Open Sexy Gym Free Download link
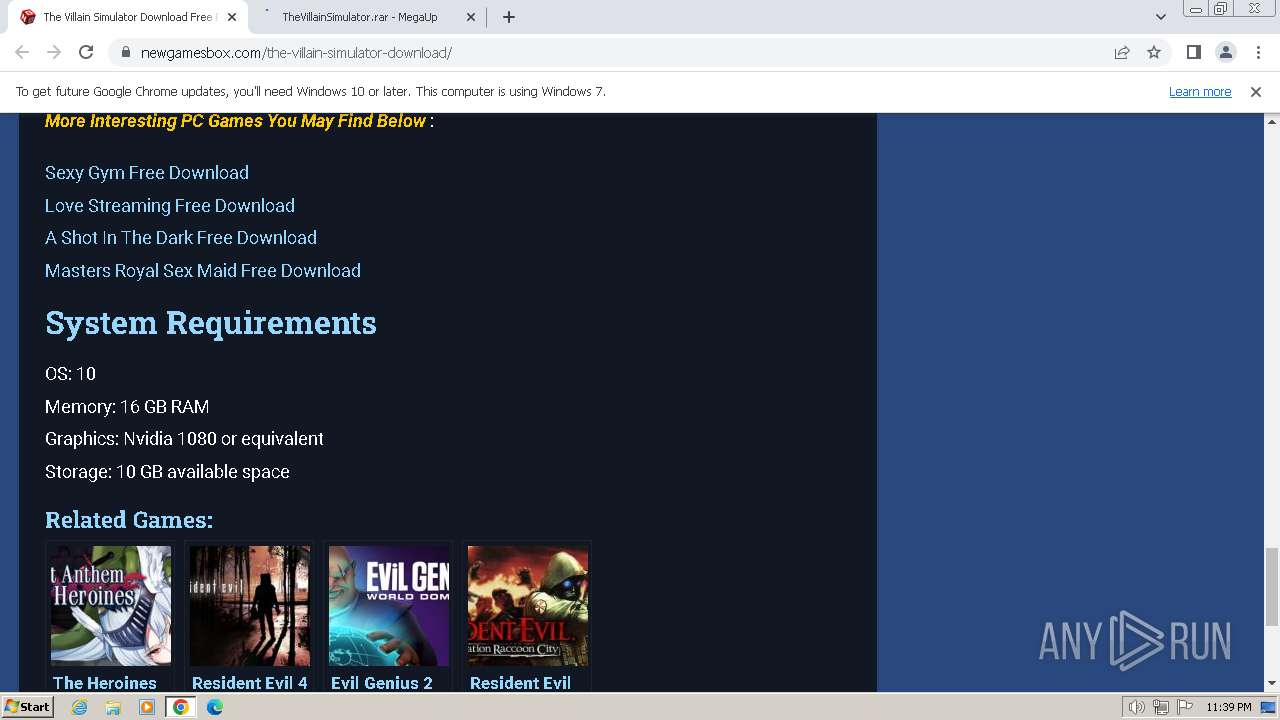1280x720 pixels. [147, 172]
